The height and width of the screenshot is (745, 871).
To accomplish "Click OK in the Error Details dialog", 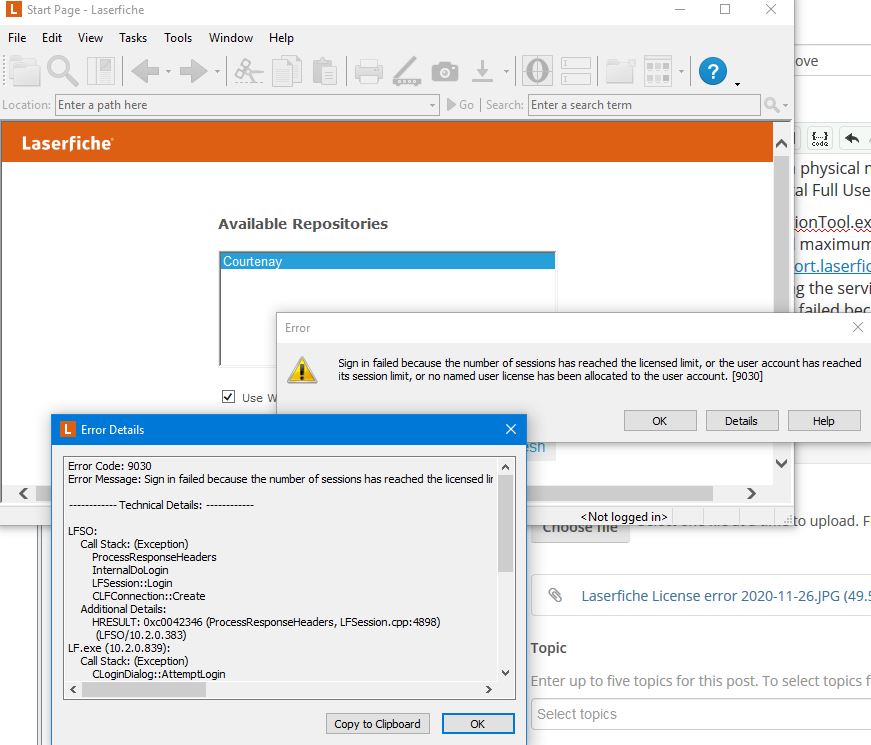I will 477,724.
